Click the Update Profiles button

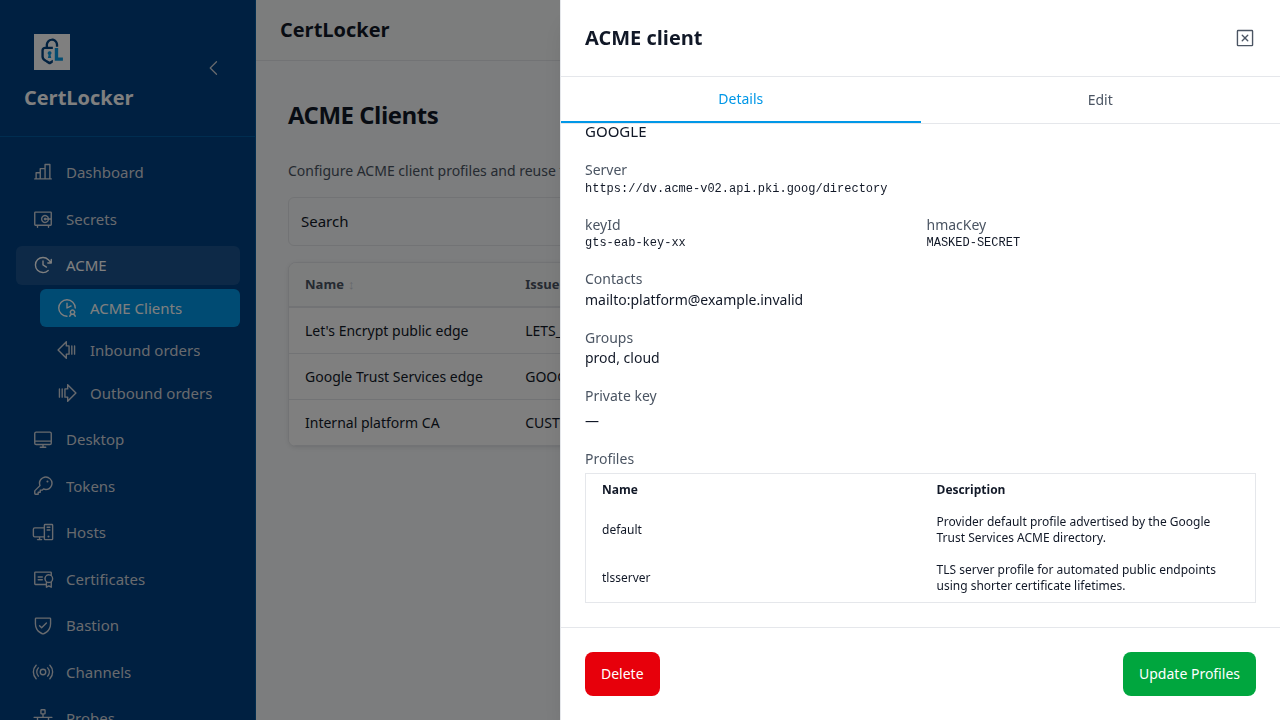pos(1189,674)
